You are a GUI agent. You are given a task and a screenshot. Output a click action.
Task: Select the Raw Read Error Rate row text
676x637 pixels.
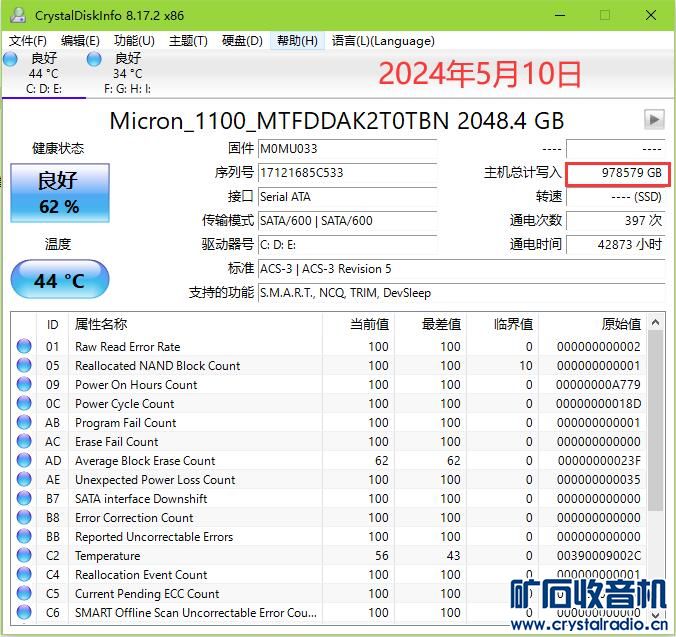click(128, 347)
